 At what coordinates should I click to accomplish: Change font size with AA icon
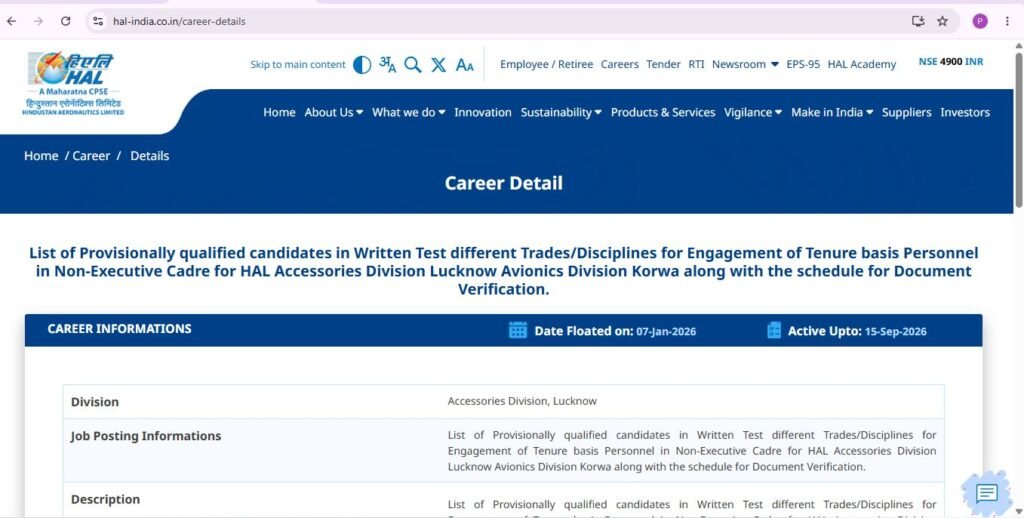pyautogui.click(x=464, y=65)
